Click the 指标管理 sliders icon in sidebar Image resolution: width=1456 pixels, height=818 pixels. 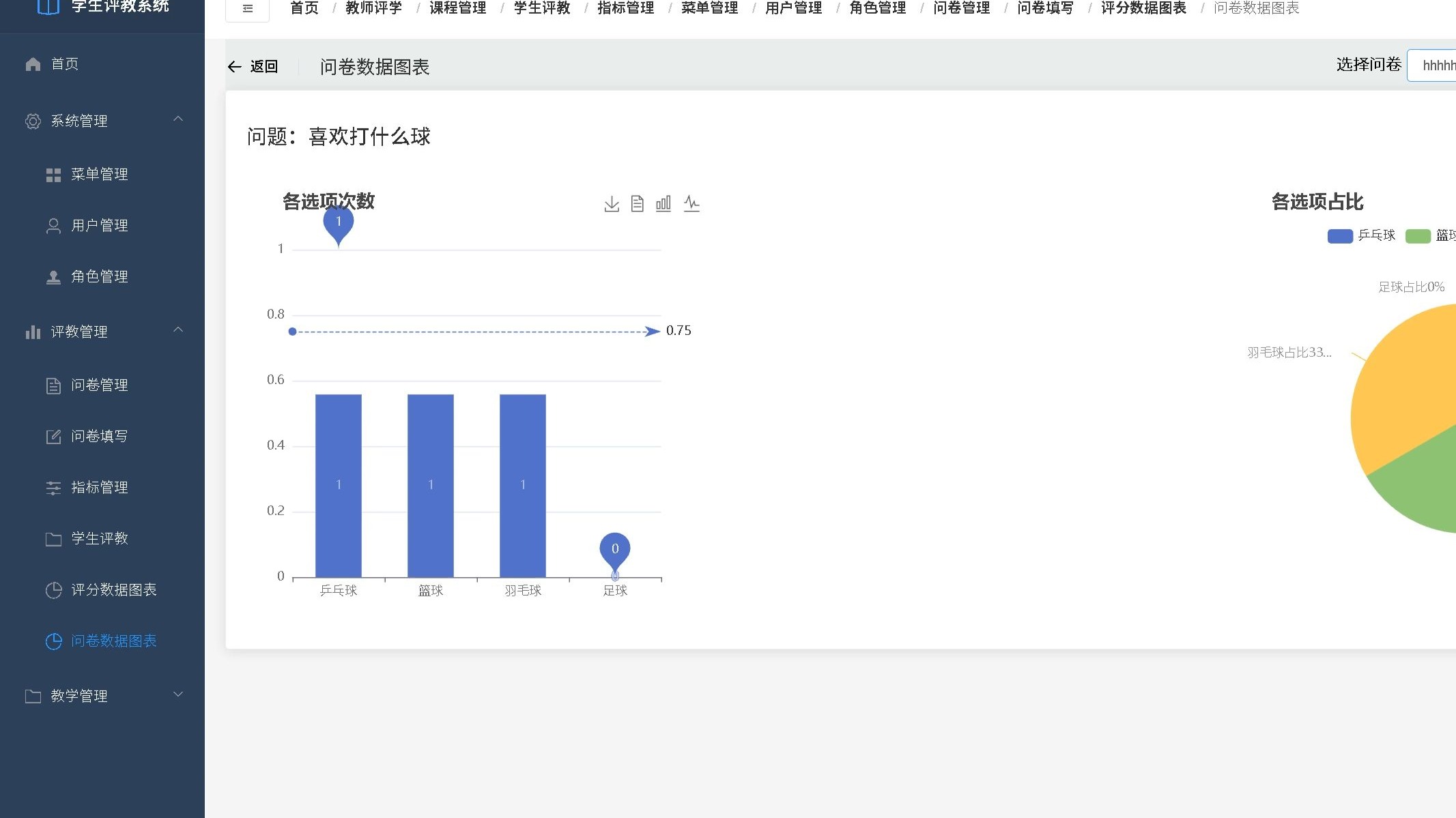(x=54, y=487)
